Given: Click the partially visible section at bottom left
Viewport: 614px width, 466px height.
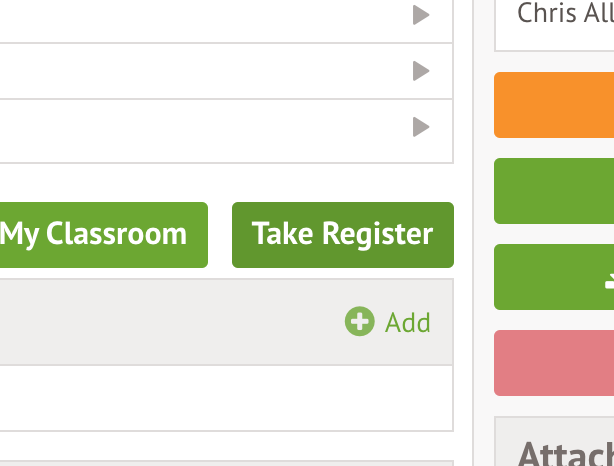Looking at the screenshot, I should (x=220, y=463).
